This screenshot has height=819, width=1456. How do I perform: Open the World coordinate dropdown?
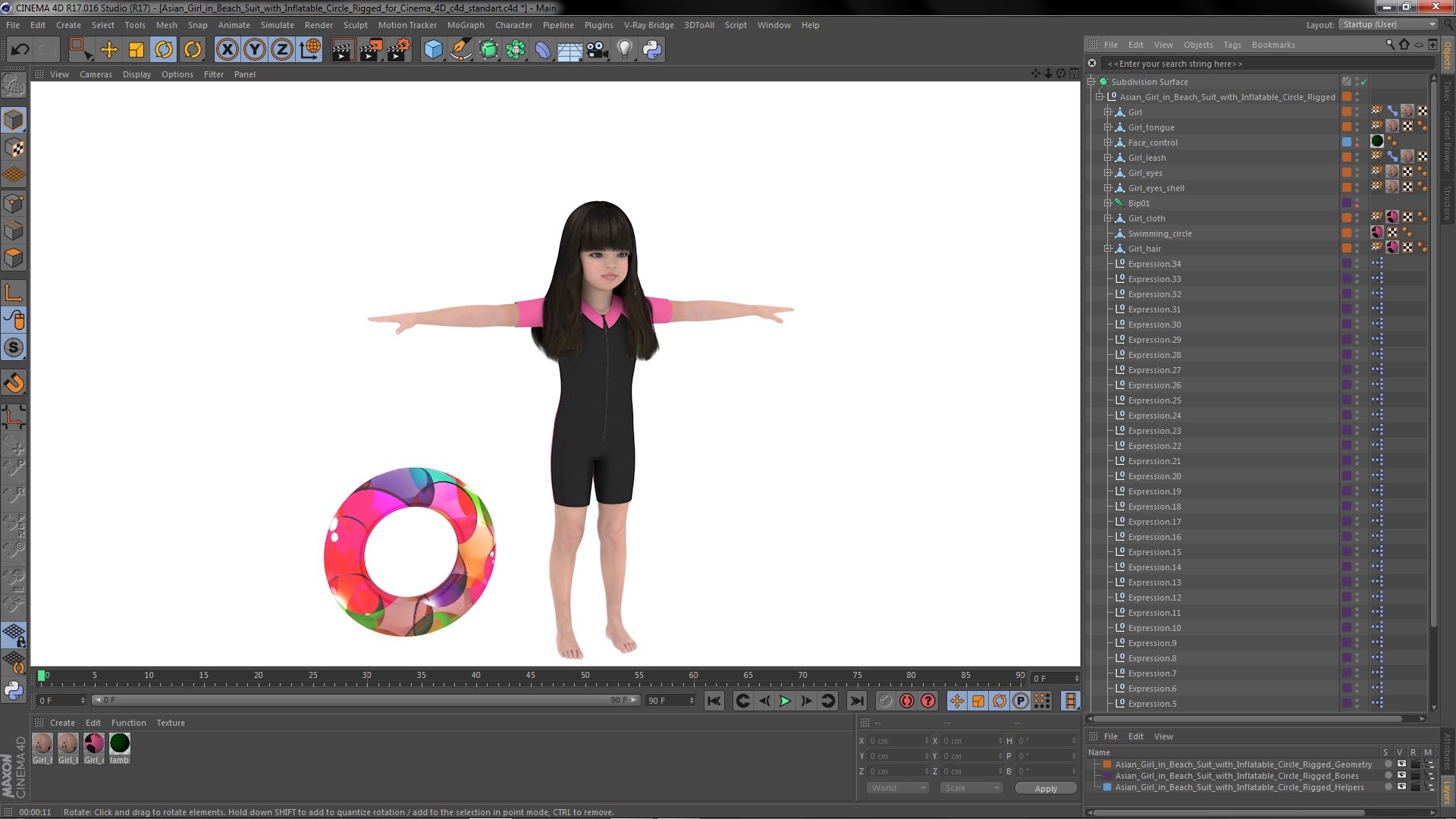897,788
